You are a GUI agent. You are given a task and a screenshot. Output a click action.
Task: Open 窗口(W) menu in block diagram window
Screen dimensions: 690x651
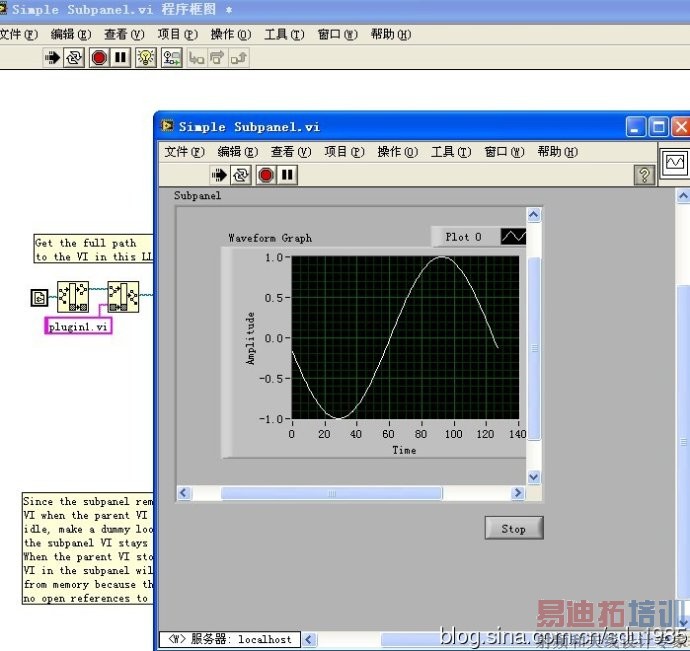pos(338,34)
